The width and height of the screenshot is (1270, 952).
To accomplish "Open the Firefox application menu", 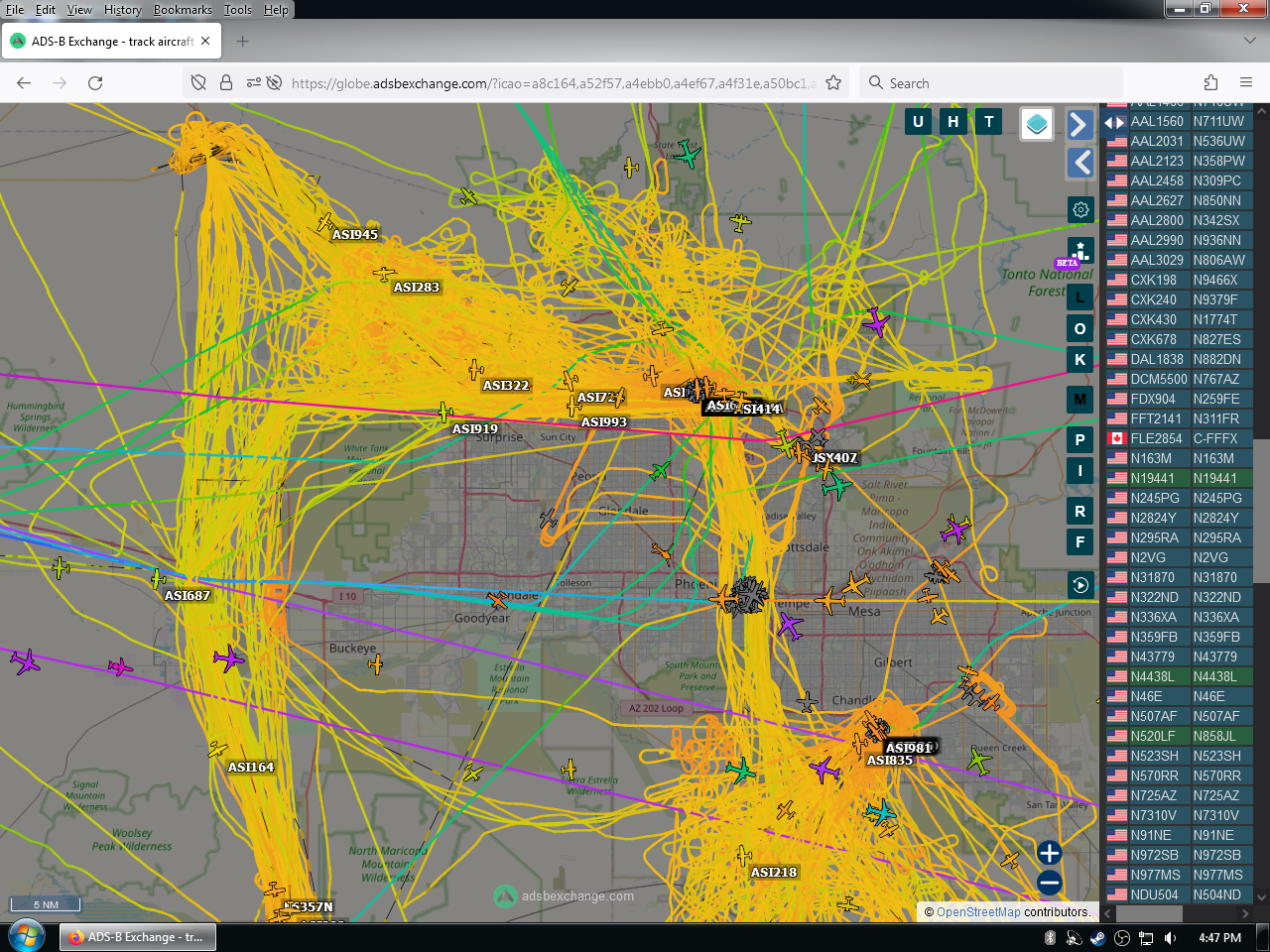I will (1246, 83).
